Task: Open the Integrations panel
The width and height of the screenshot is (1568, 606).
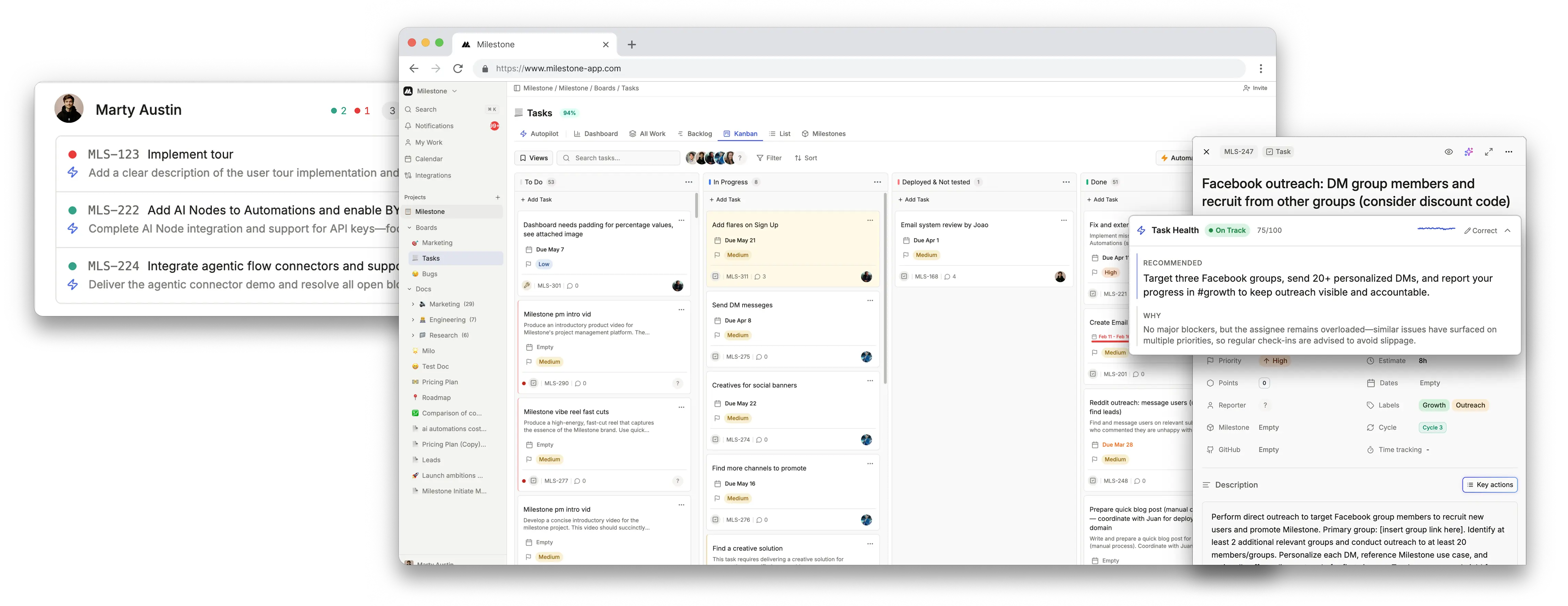Action: [x=432, y=175]
